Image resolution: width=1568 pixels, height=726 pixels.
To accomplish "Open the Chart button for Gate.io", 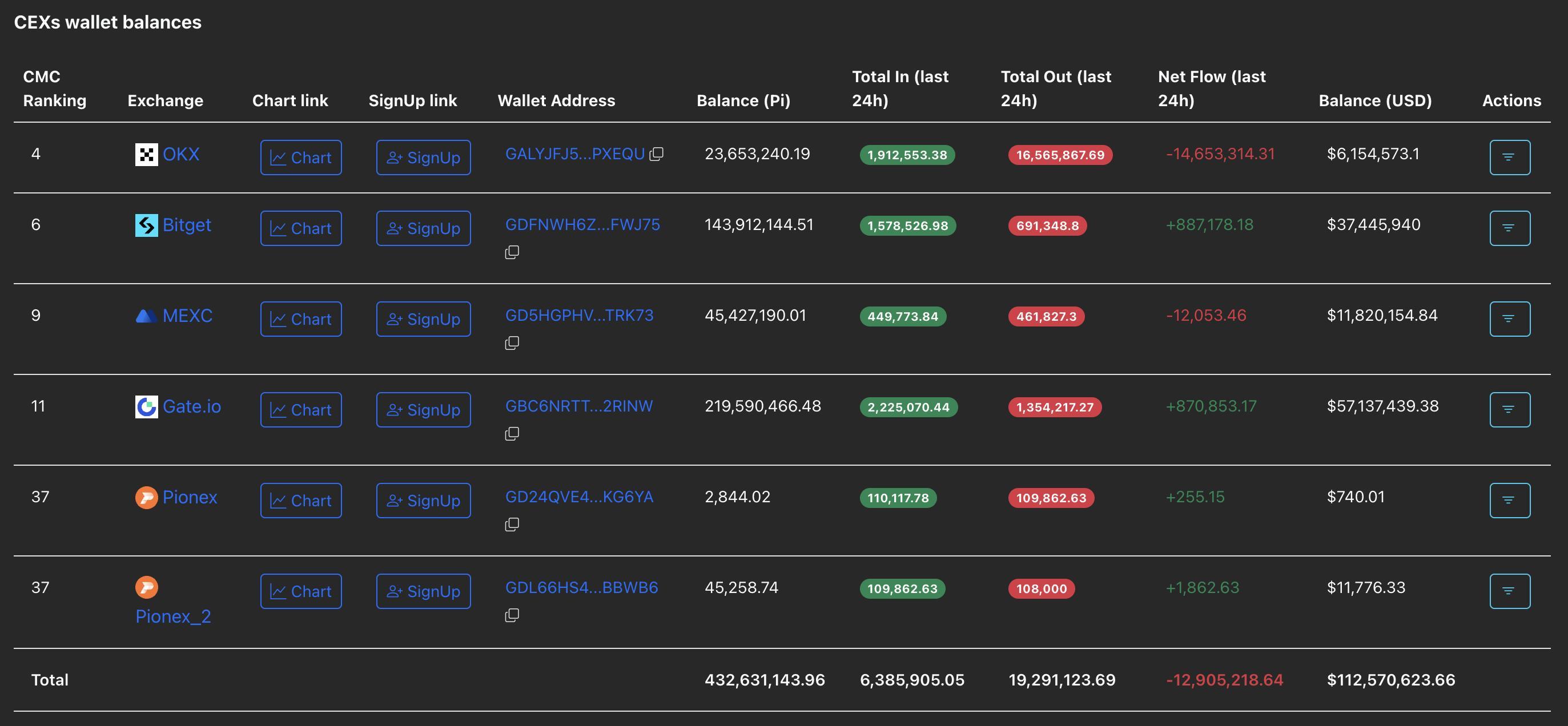I will [301, 410].
